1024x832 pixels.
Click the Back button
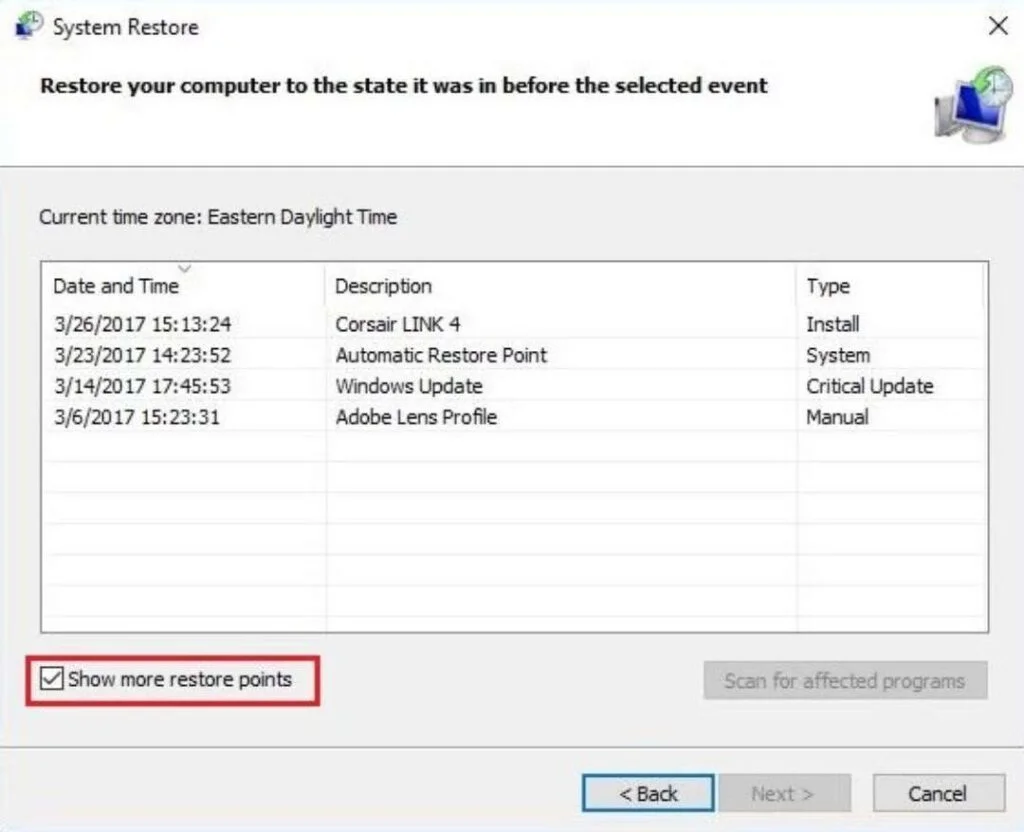(x=647, y=793)
